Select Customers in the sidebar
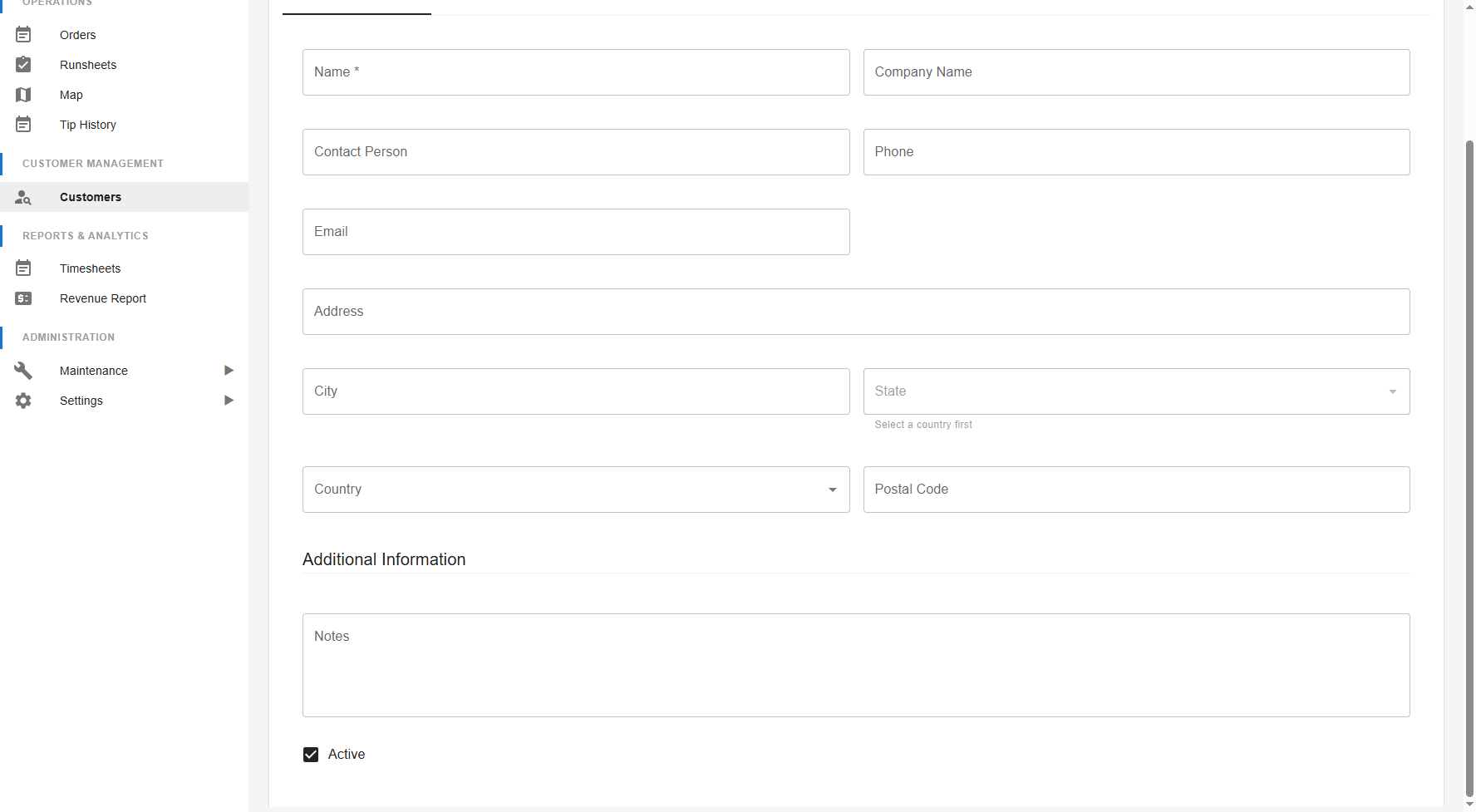This screenshot has width=1476, height=812. coord(90,197)
